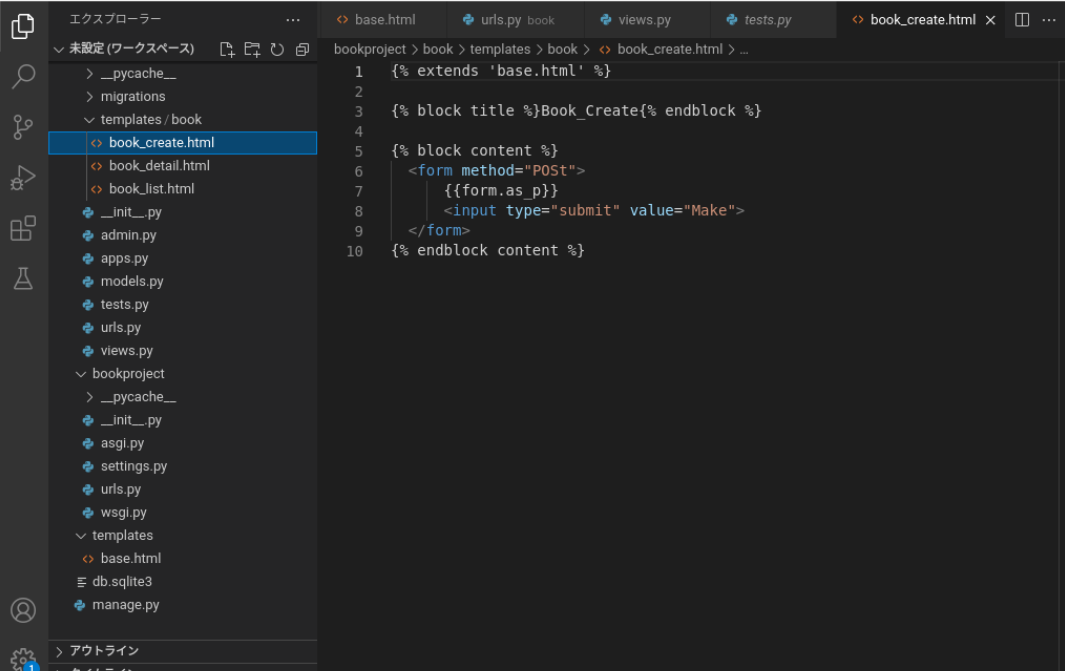This screenshot has width=1065, height=671.
Task: Split the editor using the top-right icon
Action: [x=1021, y=19]
